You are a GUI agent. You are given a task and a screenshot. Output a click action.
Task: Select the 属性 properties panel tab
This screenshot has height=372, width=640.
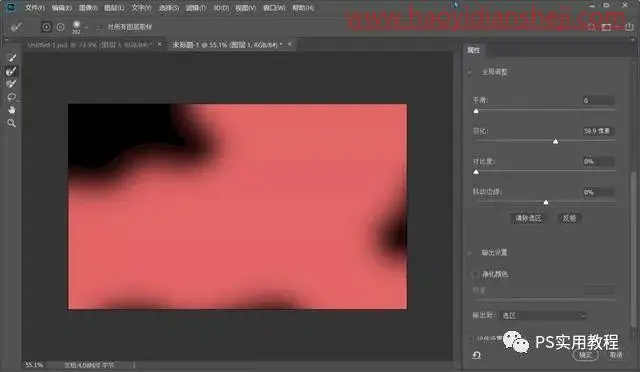[473, 50]
